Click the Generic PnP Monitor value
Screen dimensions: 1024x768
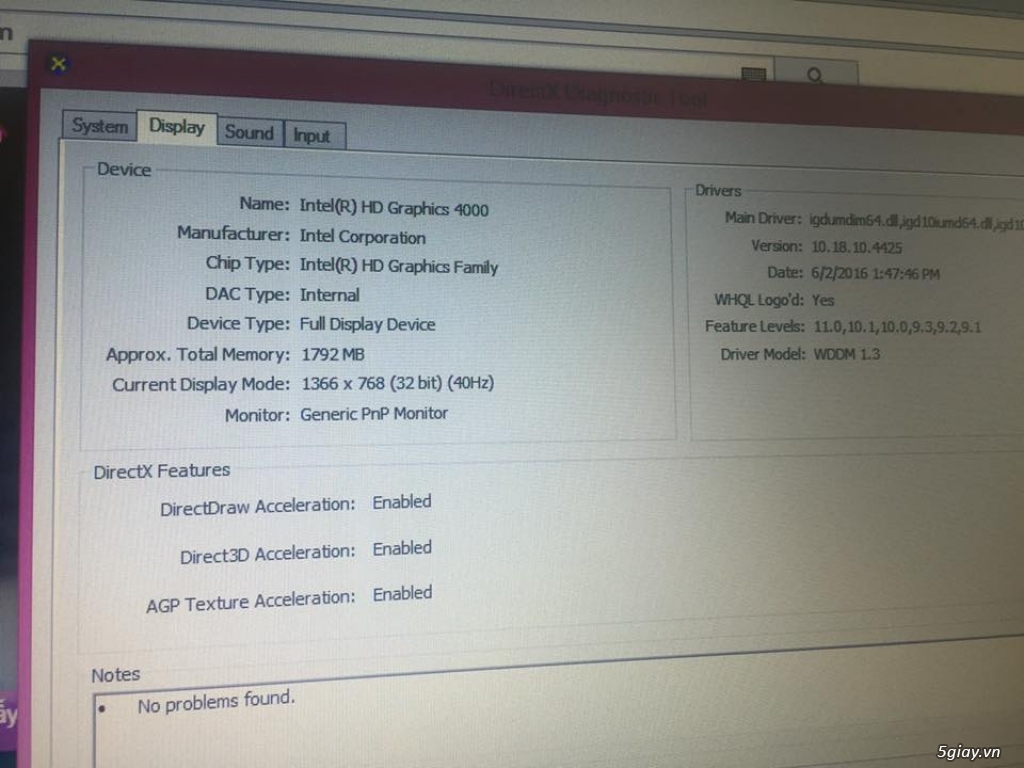click(x=373, y=413)
